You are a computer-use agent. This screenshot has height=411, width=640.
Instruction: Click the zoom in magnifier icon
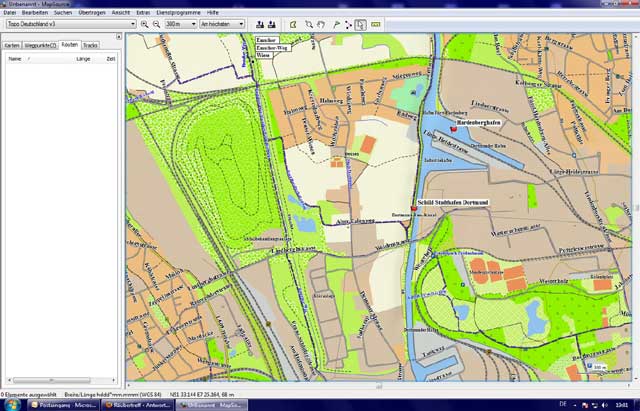coord(144,23)
